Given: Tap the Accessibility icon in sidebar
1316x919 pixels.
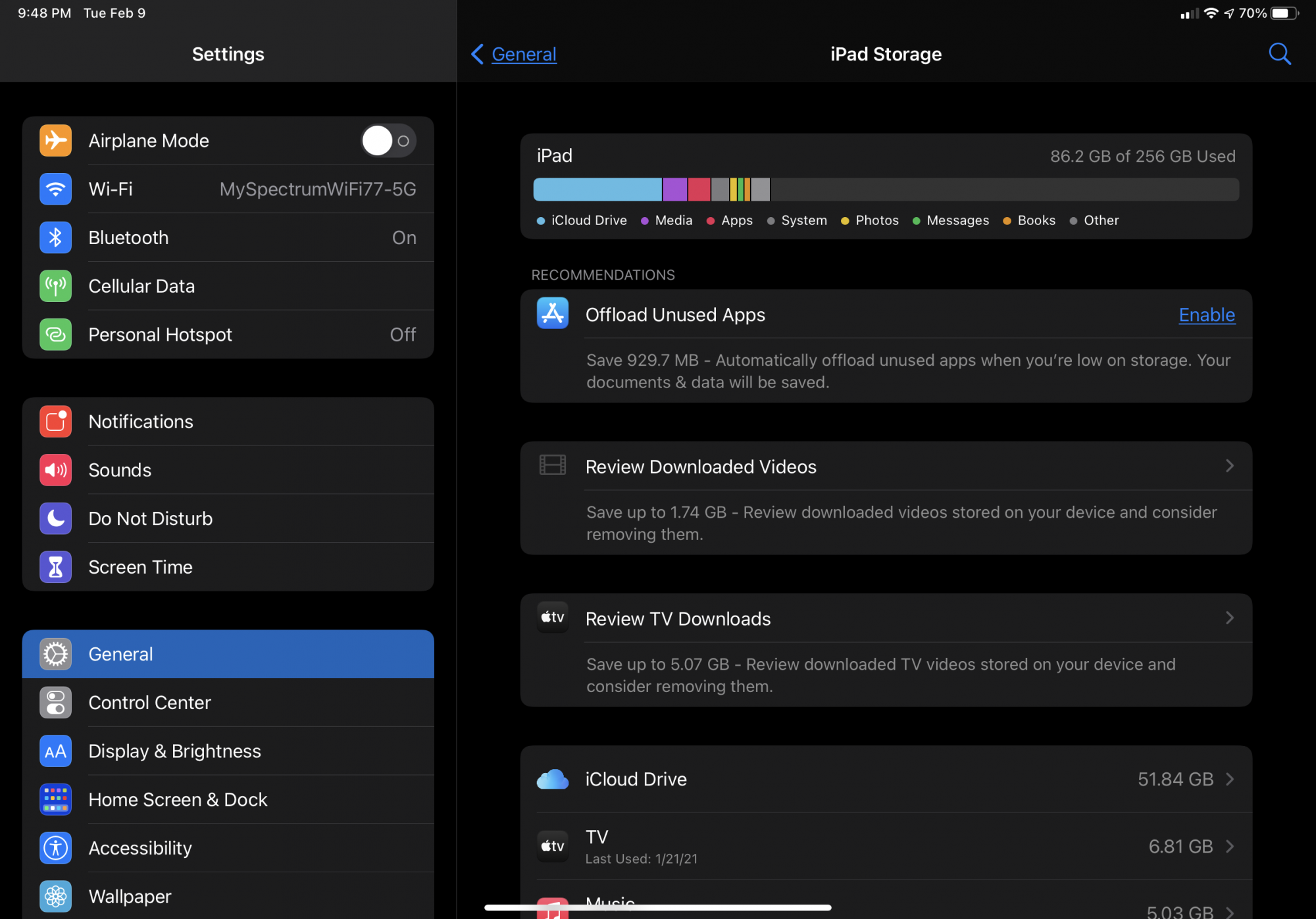Looking at the screenshot, I should [55, 848].
